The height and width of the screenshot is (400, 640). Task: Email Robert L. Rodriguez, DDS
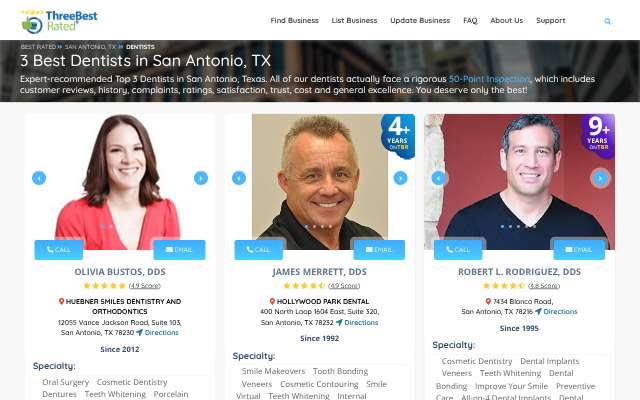pos(579,249)
